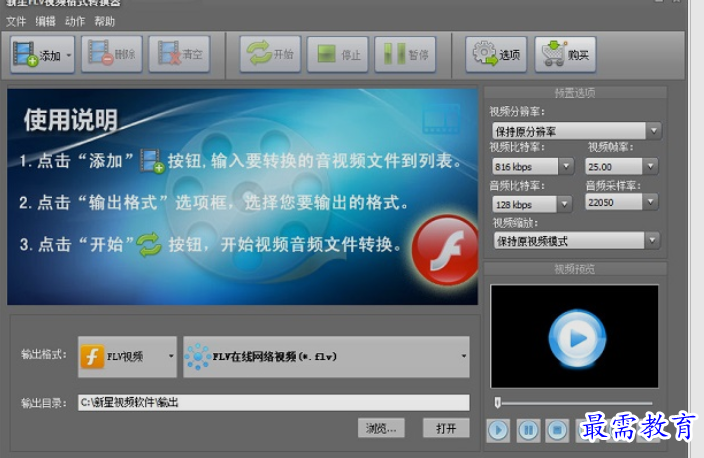
Task: Click the film-add icon in instruction step 1
Action: pos(152,161)
